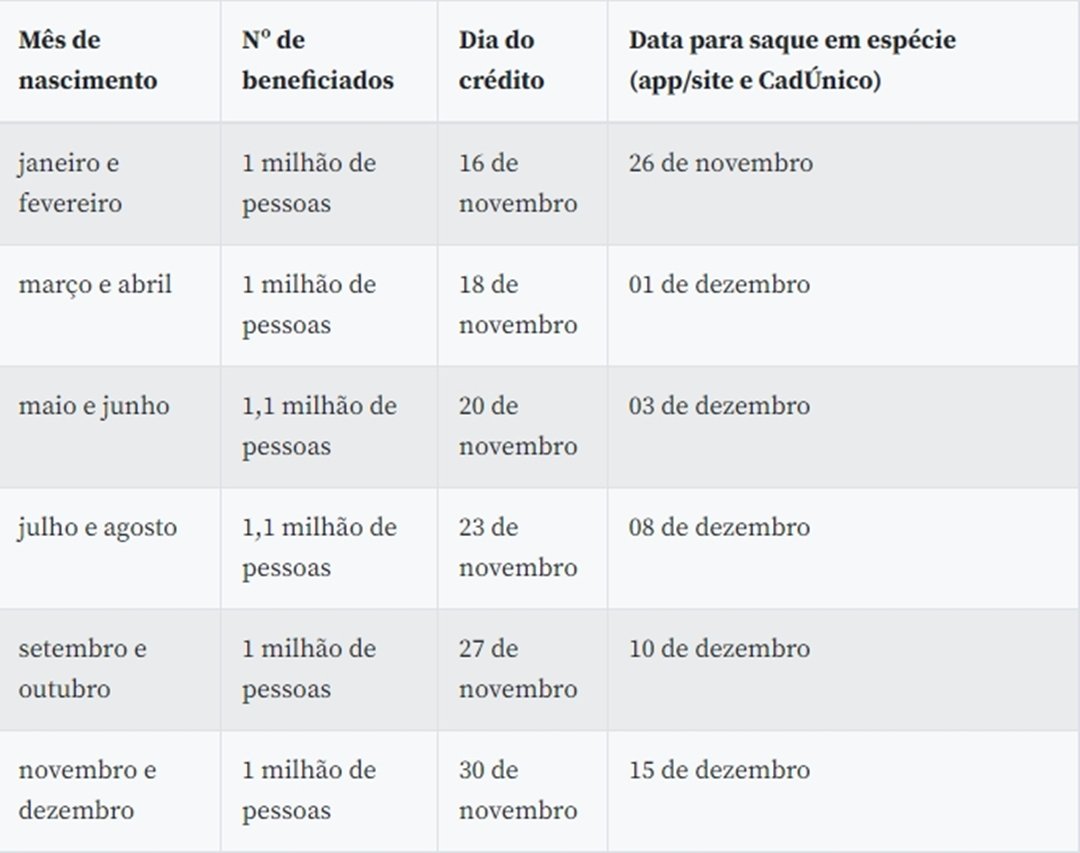The width and height of the screenshot is (1080, 853).
Task: Click the "08 de dezembro" cell
Action: (x=719, y=527)
